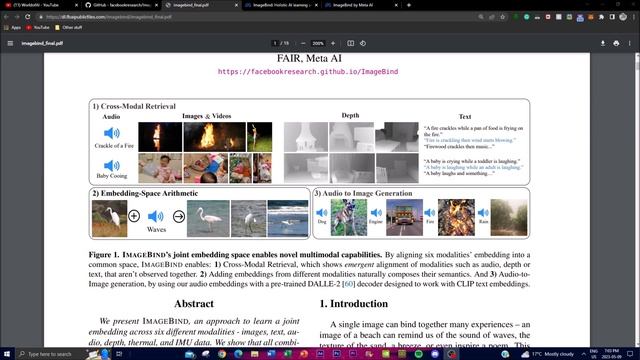Click the generated dog image
This screenshot has width=640, height=360.
click(349, 218)
